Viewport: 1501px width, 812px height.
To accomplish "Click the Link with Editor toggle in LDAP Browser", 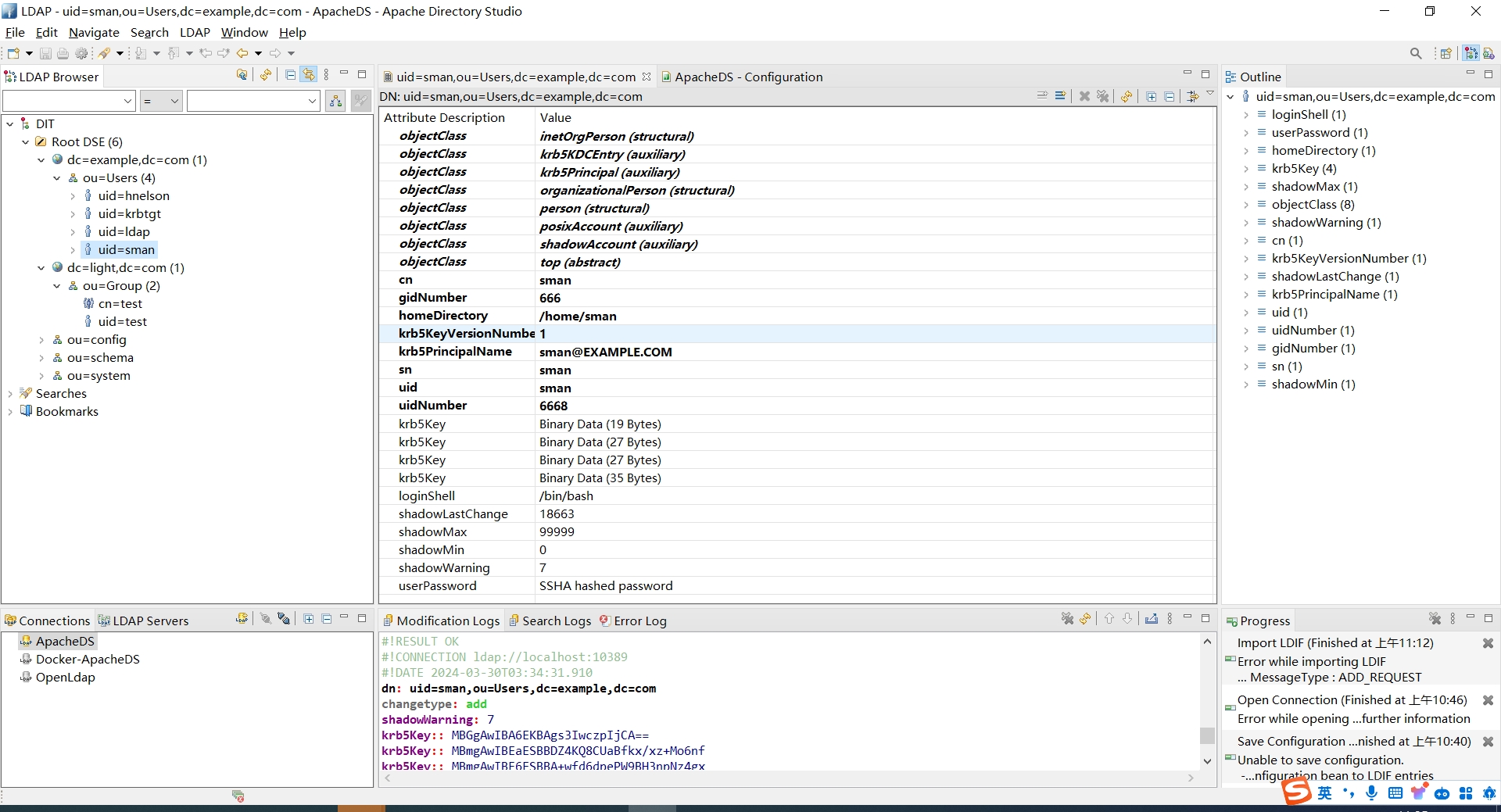I will click(309, 75).
